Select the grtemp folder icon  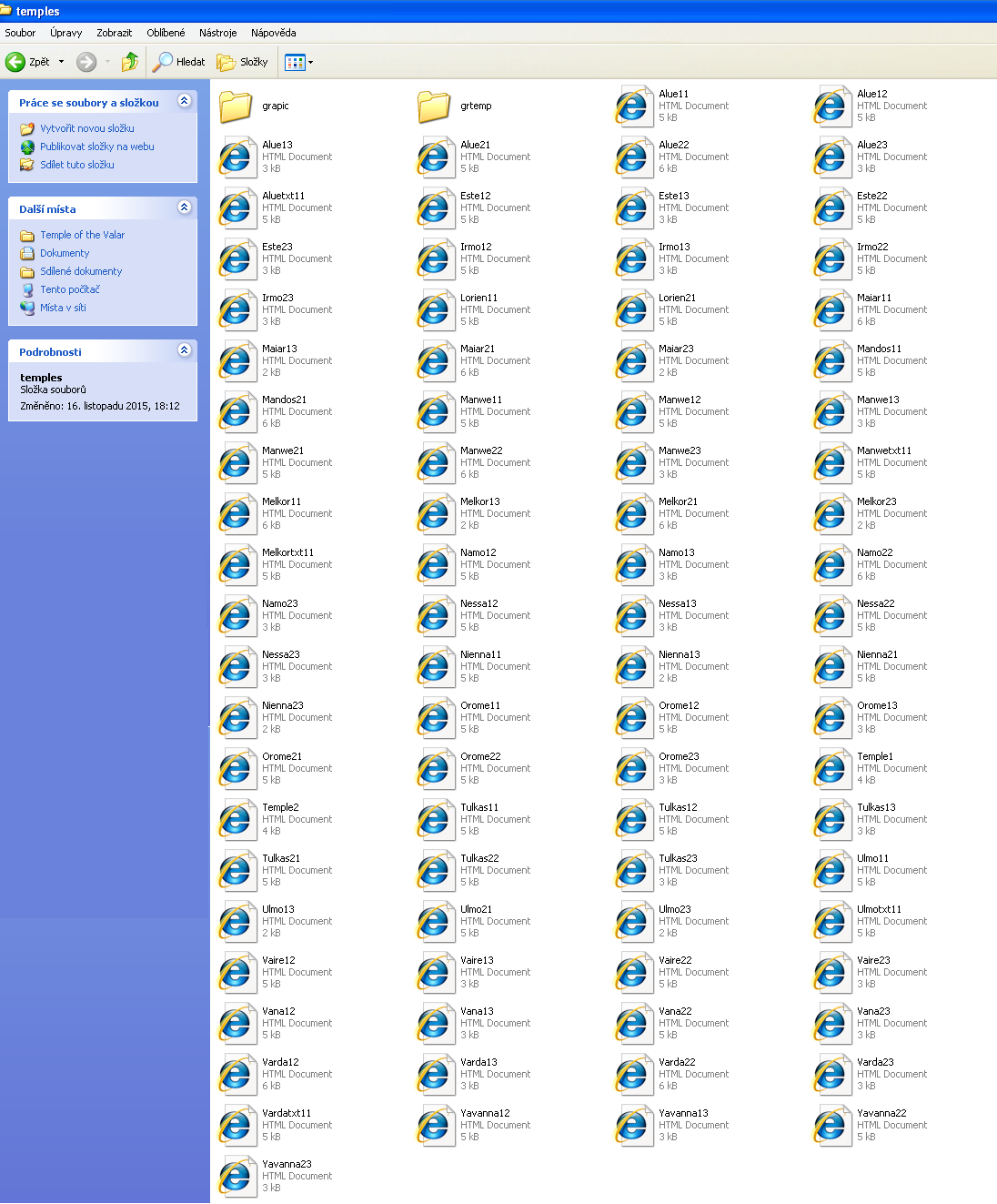(434, 106)
